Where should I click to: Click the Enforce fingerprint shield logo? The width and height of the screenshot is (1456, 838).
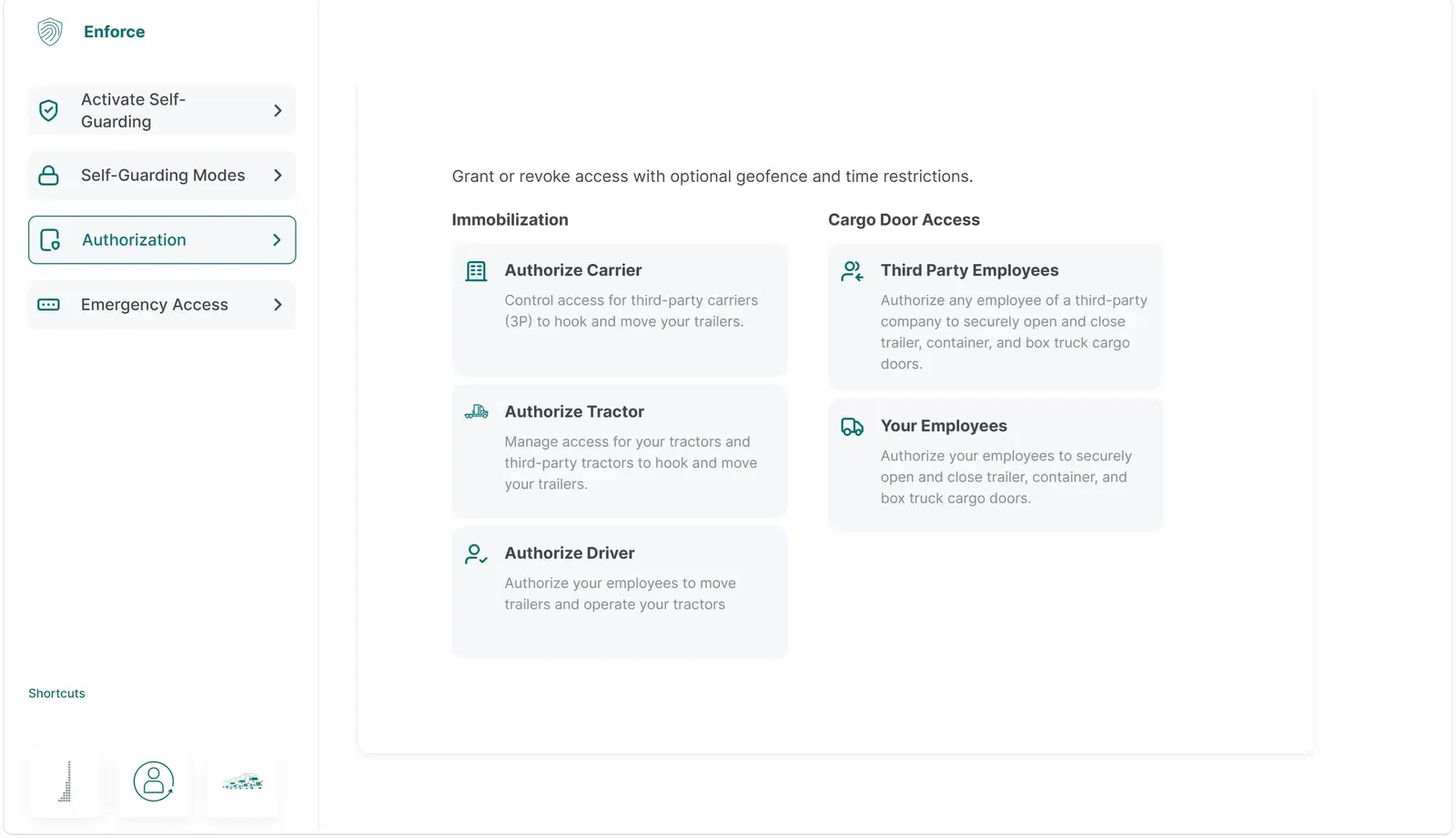tap(50, 32)
